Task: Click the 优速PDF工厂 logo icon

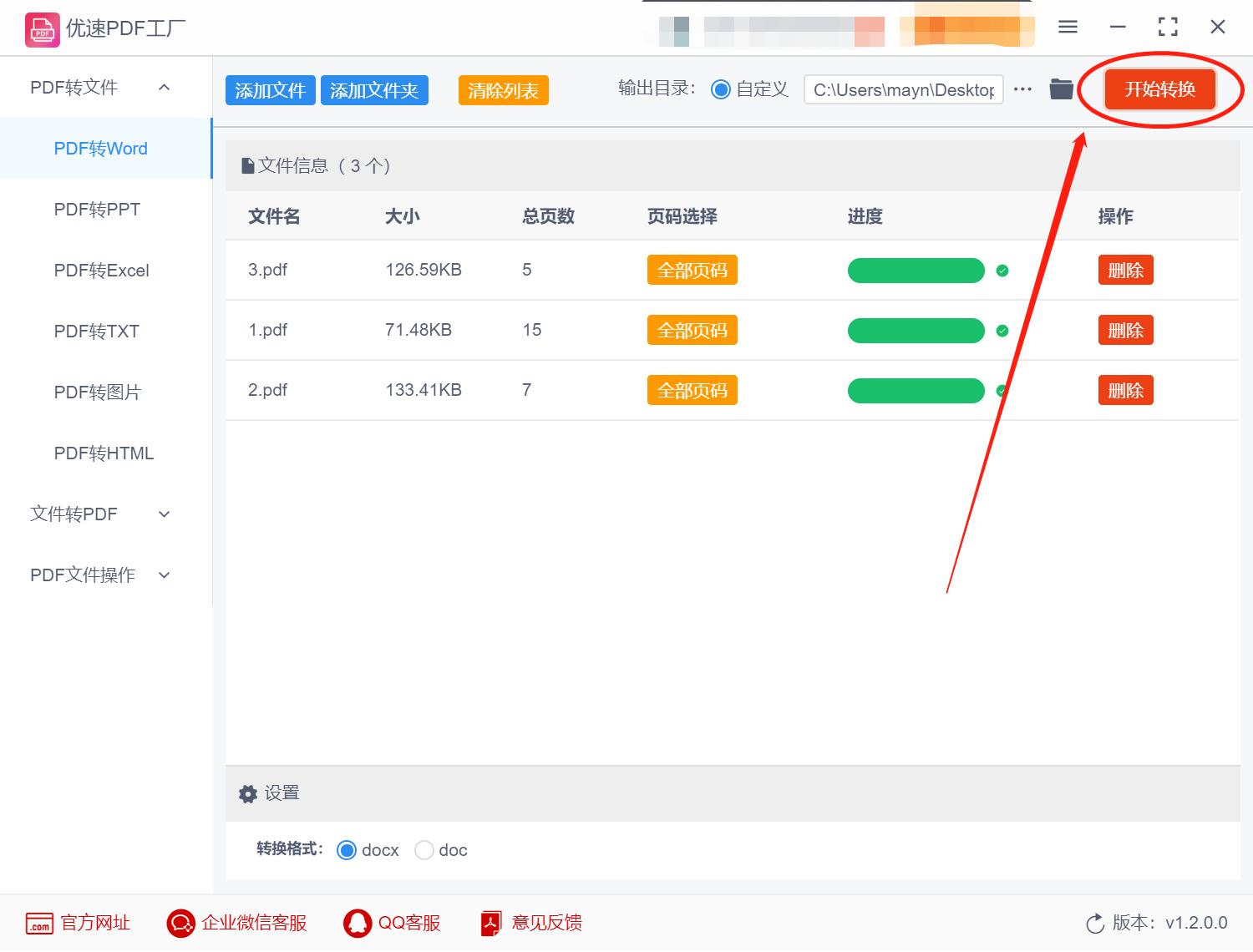Action: pos(41,28)
